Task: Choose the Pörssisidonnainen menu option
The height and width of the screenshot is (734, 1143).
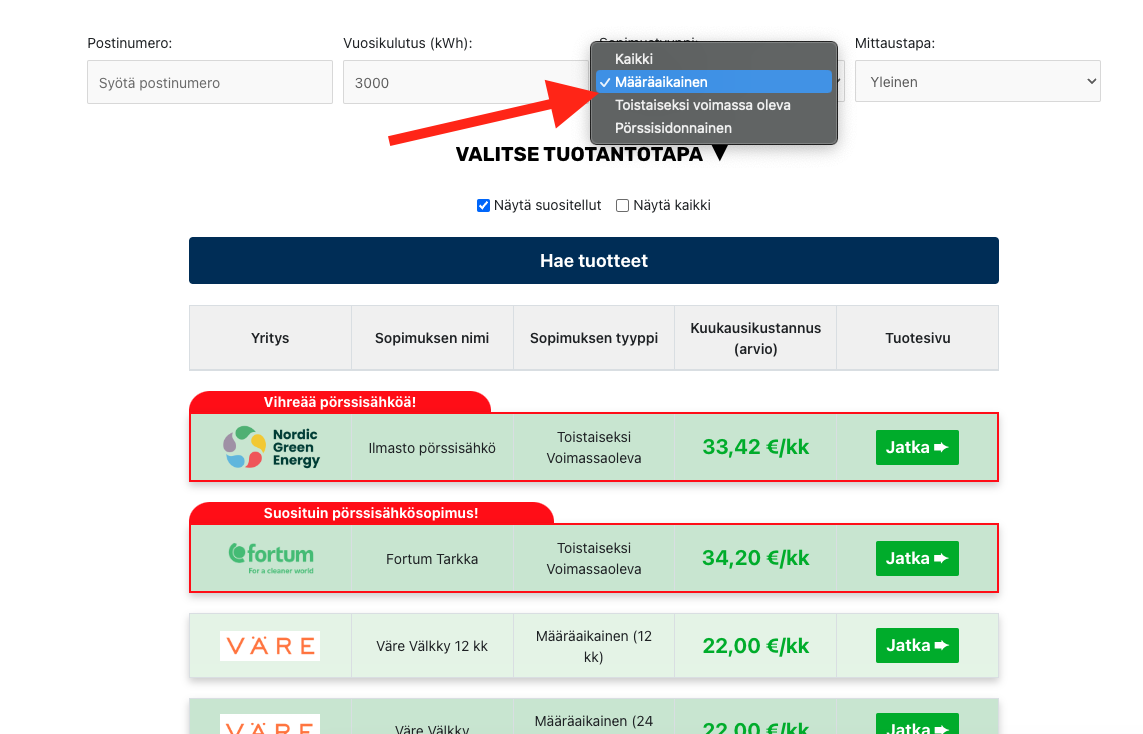Action: click(x=713, y=127)
